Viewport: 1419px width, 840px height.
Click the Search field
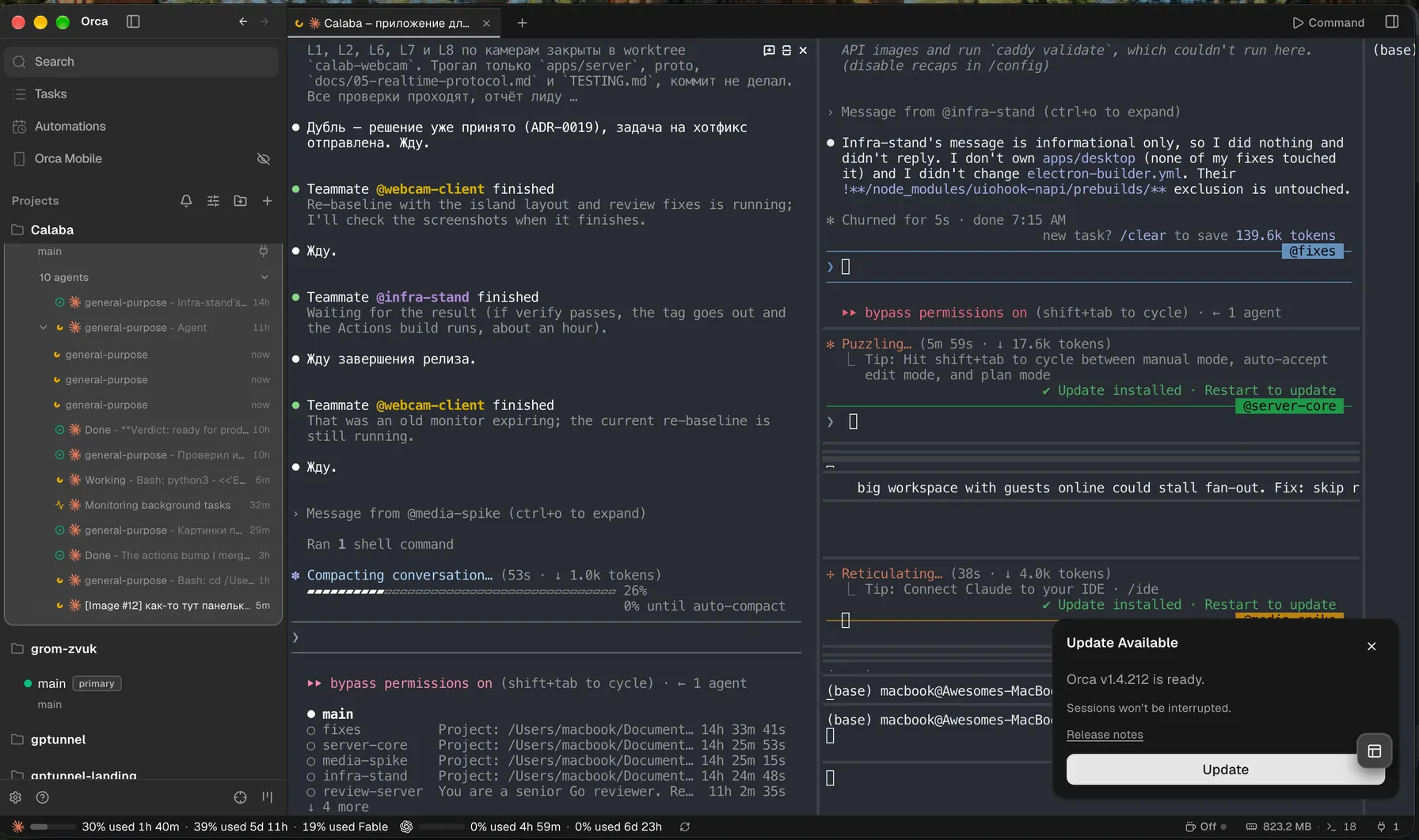pyautogui.click(x=142, y=62)
